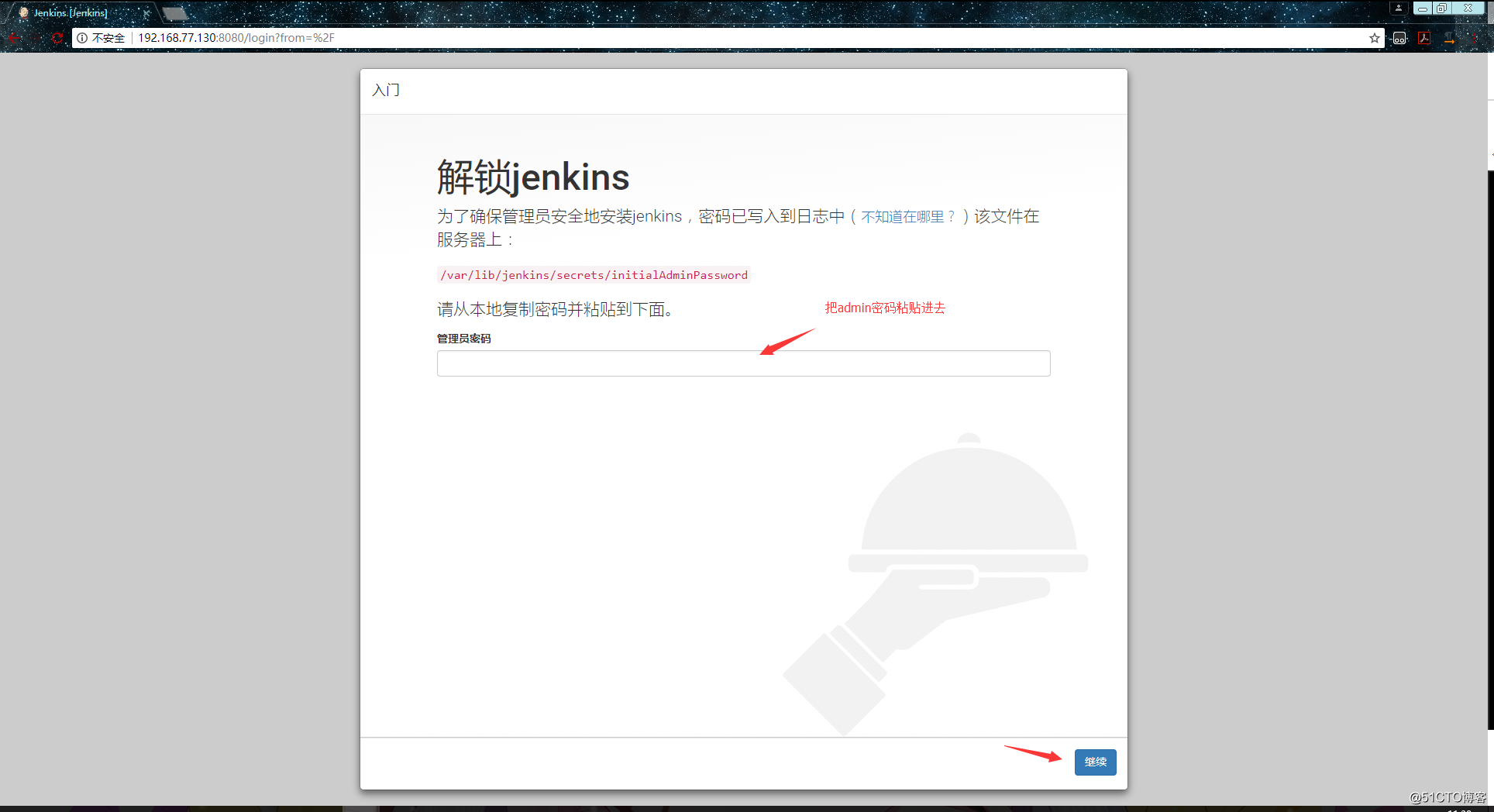1494x812 pixels.
Task: Open the Adobe Acrobat extension icon
Action: [x=1424, y=38]
